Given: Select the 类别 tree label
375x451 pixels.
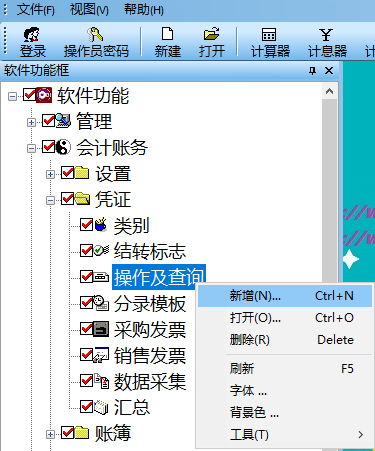Looking at the screenshot, I should [131, 225].
